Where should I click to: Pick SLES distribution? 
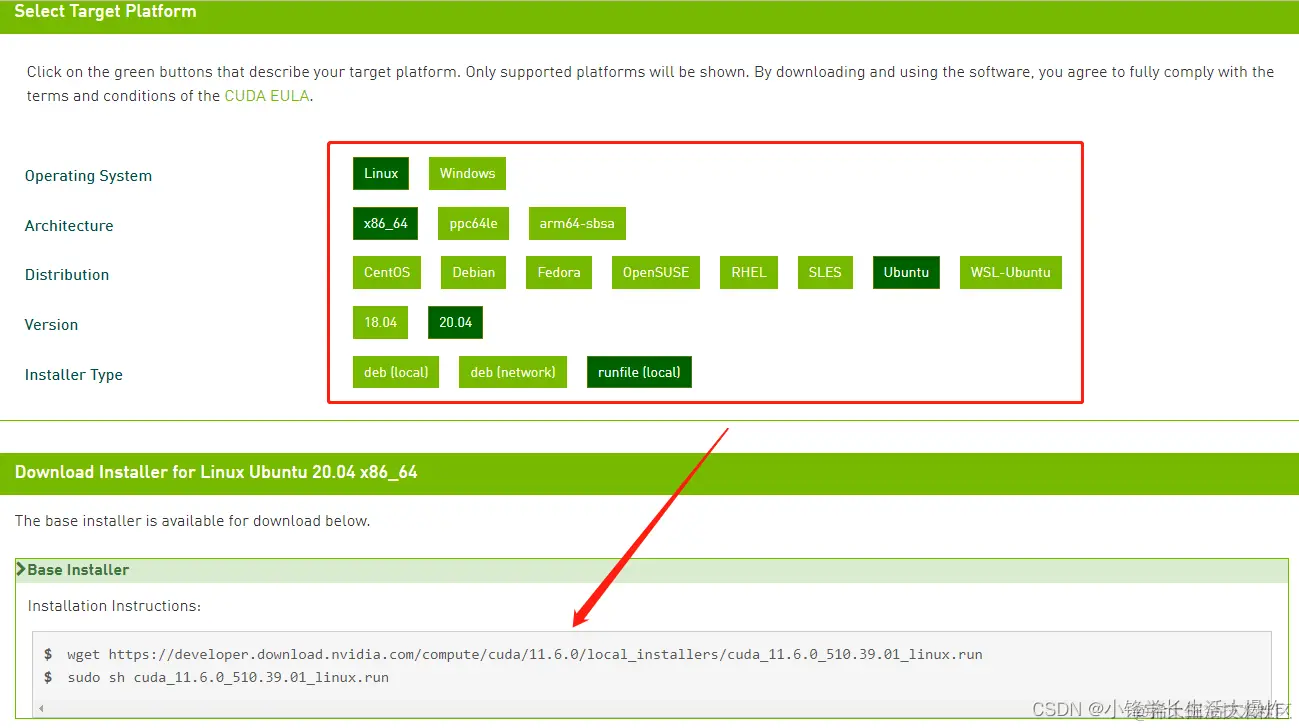(x=825, y=272)
